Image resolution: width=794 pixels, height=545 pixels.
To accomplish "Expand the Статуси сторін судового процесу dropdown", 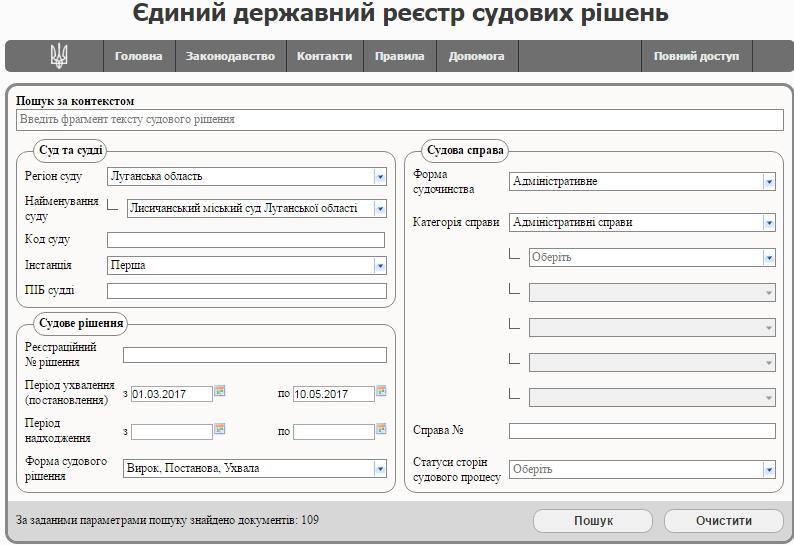I will point(768,469).
